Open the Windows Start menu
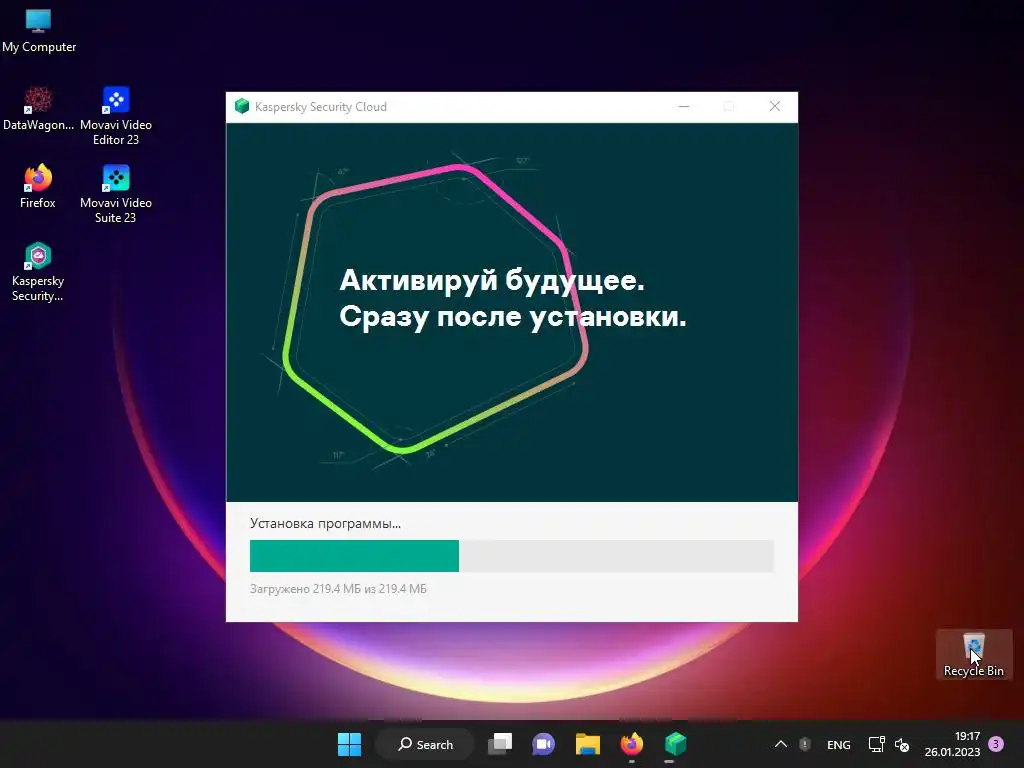 pos(349,744)
